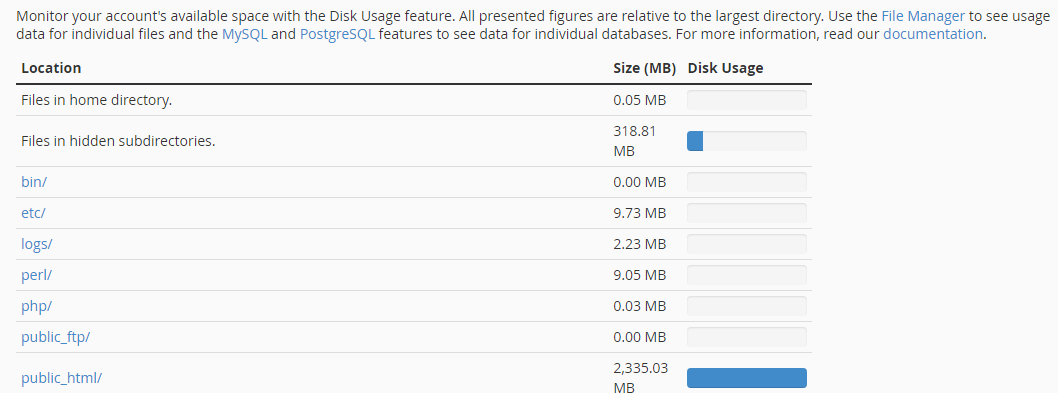This screenshot has height=393, width=1058.
Task: Follow the PostgreSQL link
Action: [337, 34]
